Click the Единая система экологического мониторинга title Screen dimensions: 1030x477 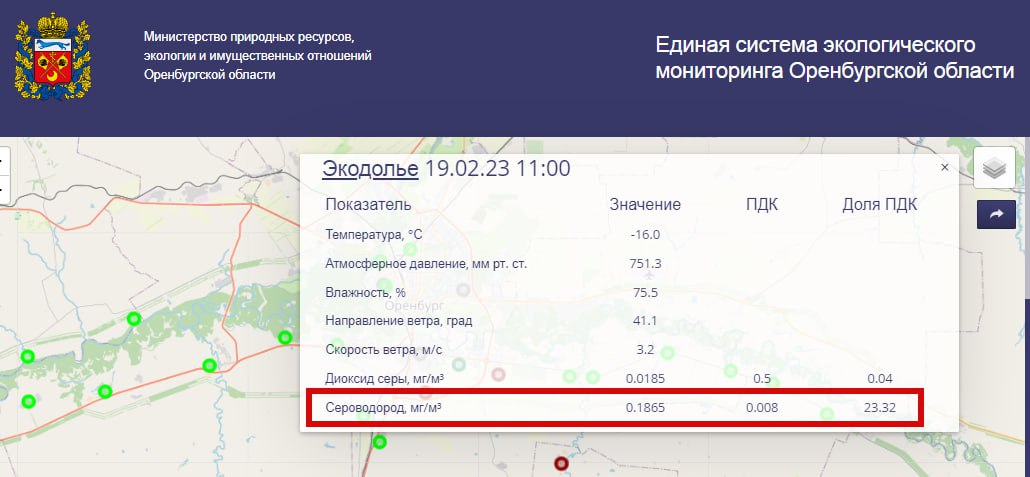(x=834, y=58)
